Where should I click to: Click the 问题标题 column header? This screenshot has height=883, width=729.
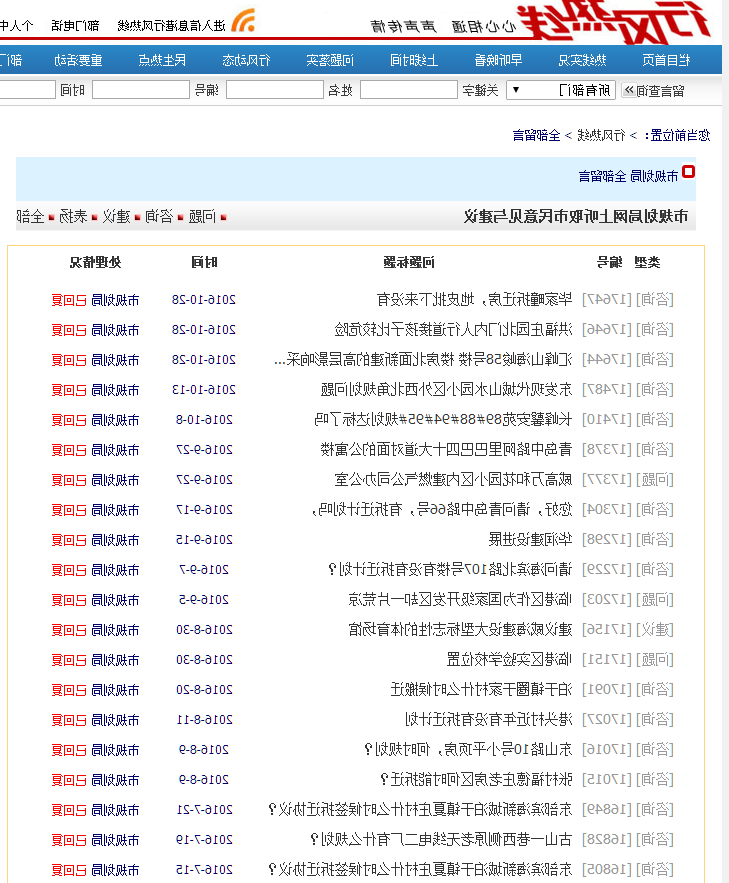(x=409, y=262)
